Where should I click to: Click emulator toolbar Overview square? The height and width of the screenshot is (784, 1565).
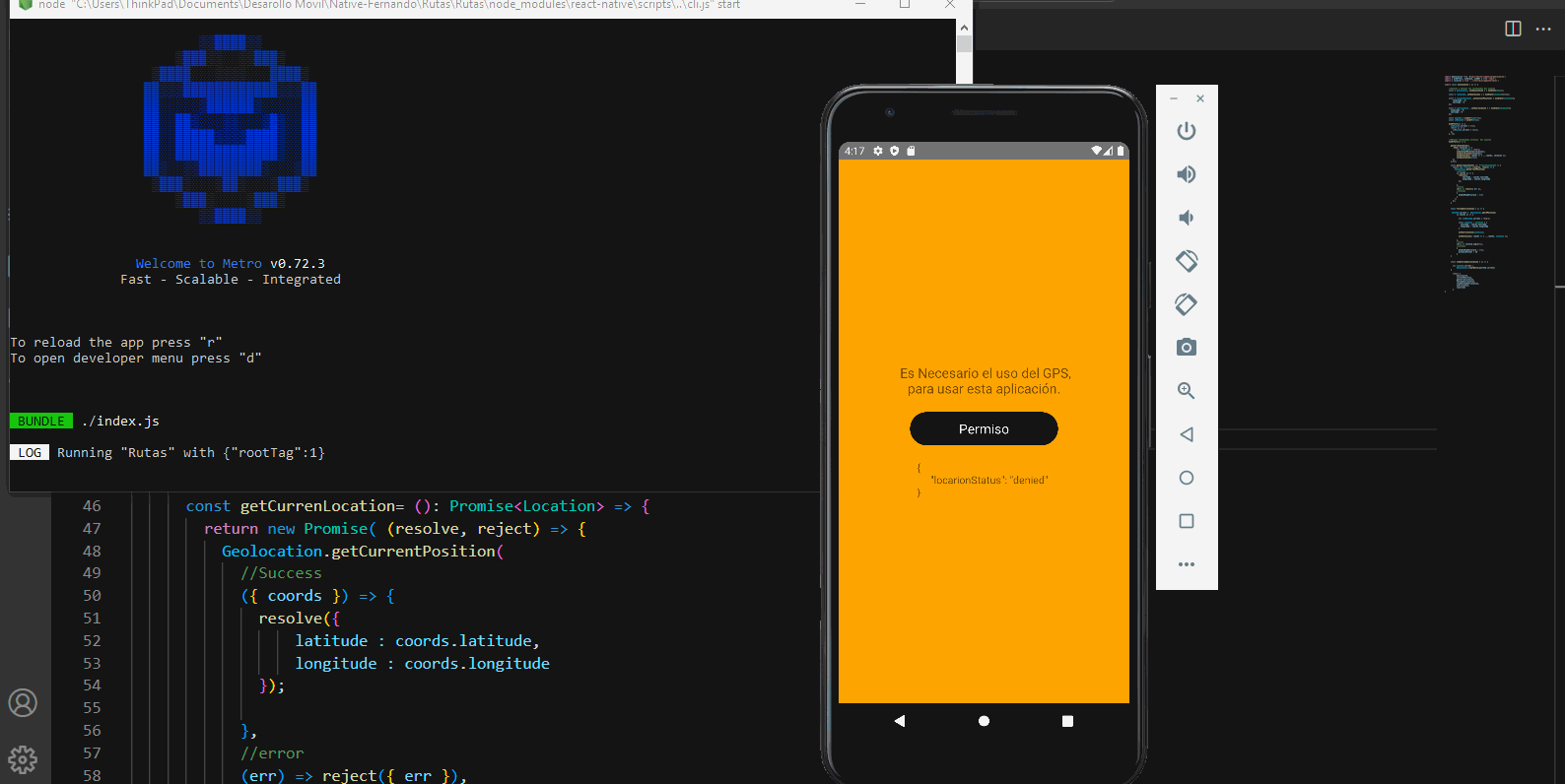(1187, 521)
